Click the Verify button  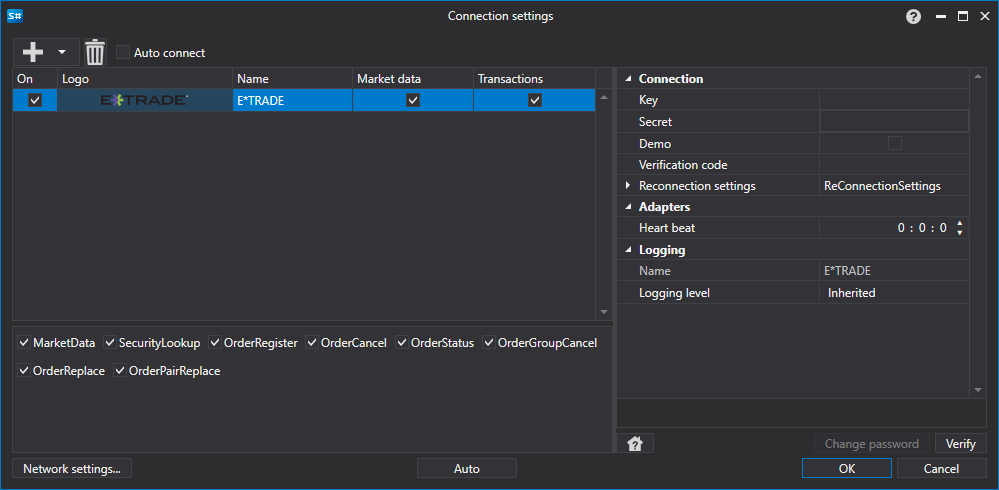tap(960, 443)
